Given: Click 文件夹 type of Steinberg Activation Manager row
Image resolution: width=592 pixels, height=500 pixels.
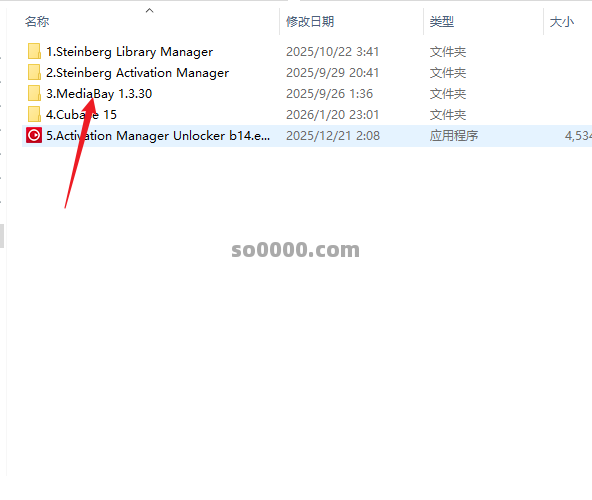Looking at the screenshot, I should 448,73.
